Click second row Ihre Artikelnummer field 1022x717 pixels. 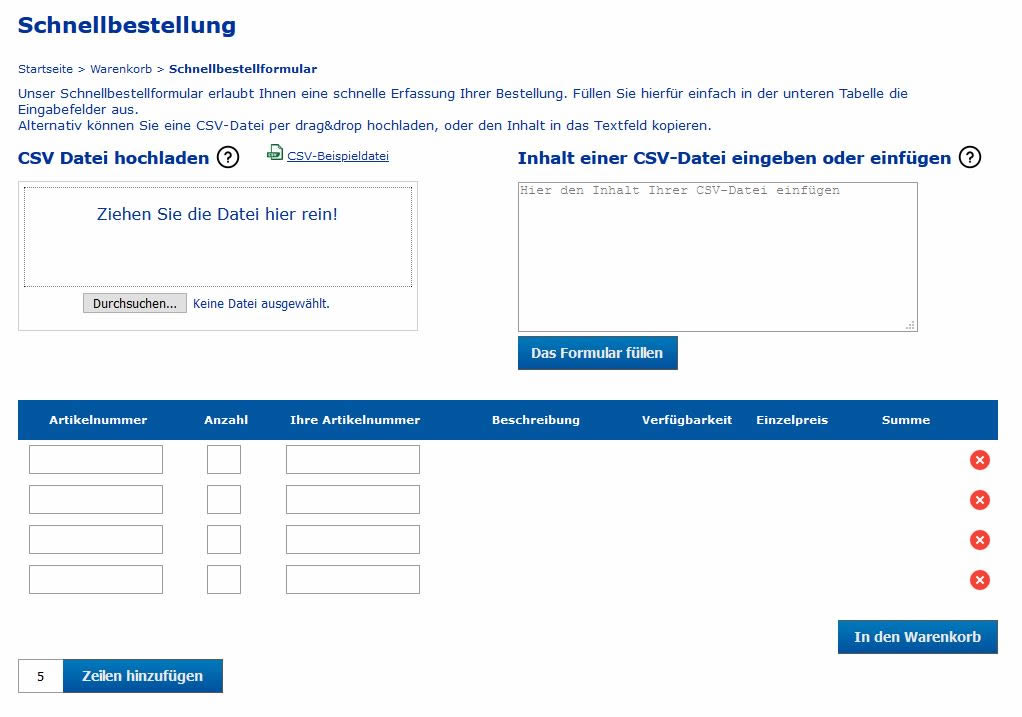[353, 500]
